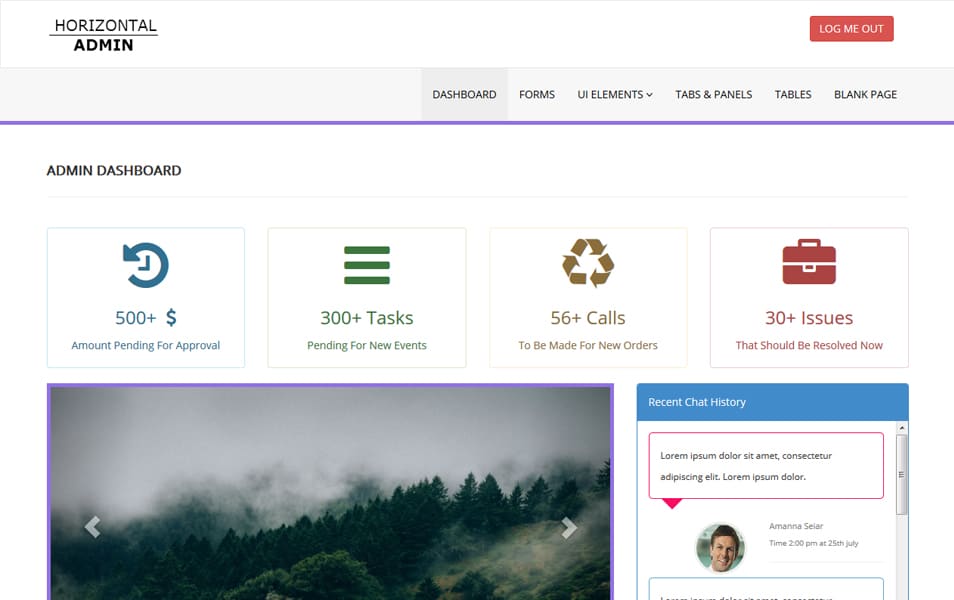Image resolution: width=954 pixels, height=600 pixels.
Task: Select the Tabs & Panels menu item
Action: pyautogui.click(x=713, y=94)
